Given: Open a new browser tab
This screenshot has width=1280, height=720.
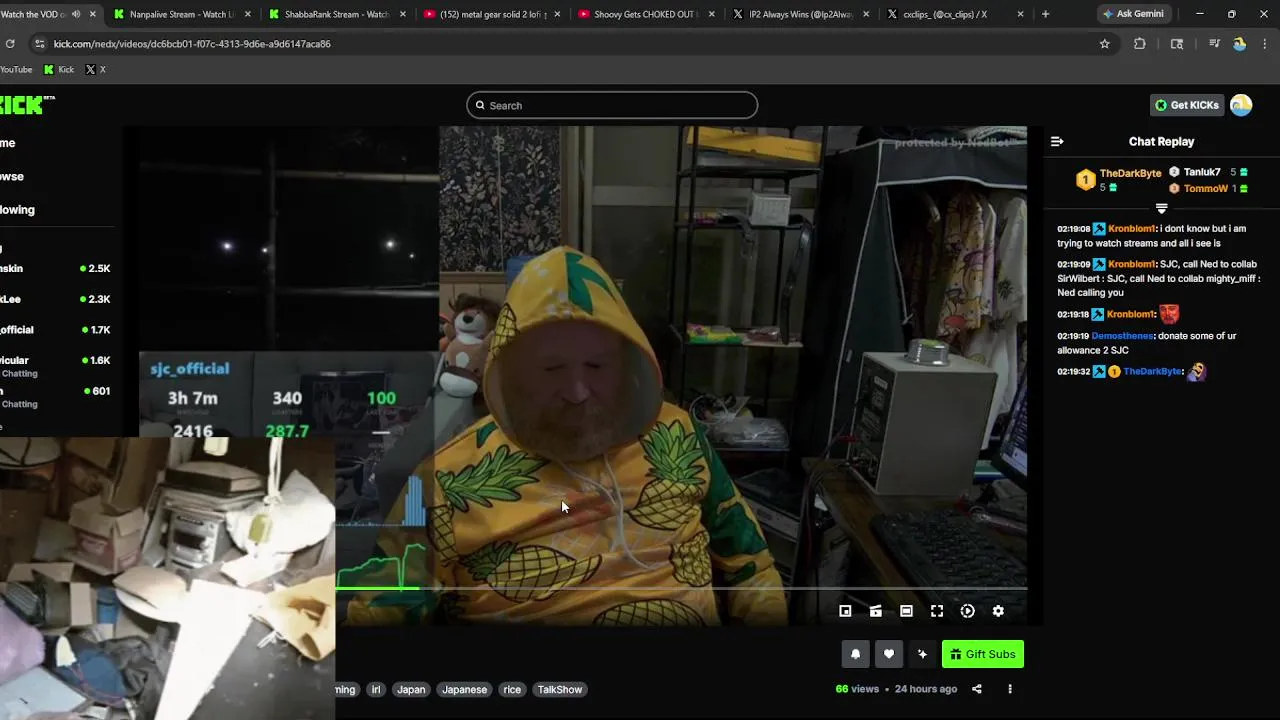Looking at the screenshot, I should point(1045,14).
